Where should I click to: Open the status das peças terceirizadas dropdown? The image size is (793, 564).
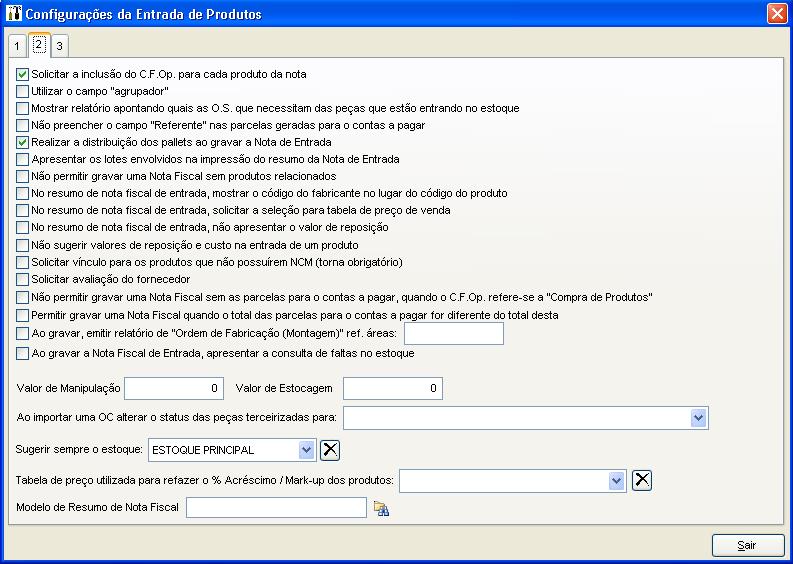[698, 418]
